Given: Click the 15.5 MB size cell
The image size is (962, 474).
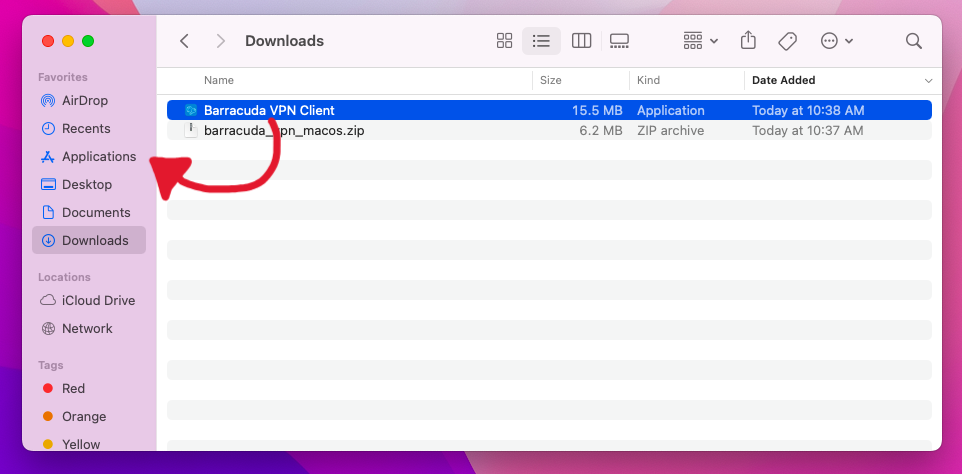Looking at the screenshot, I should click(x=597, y=110).
